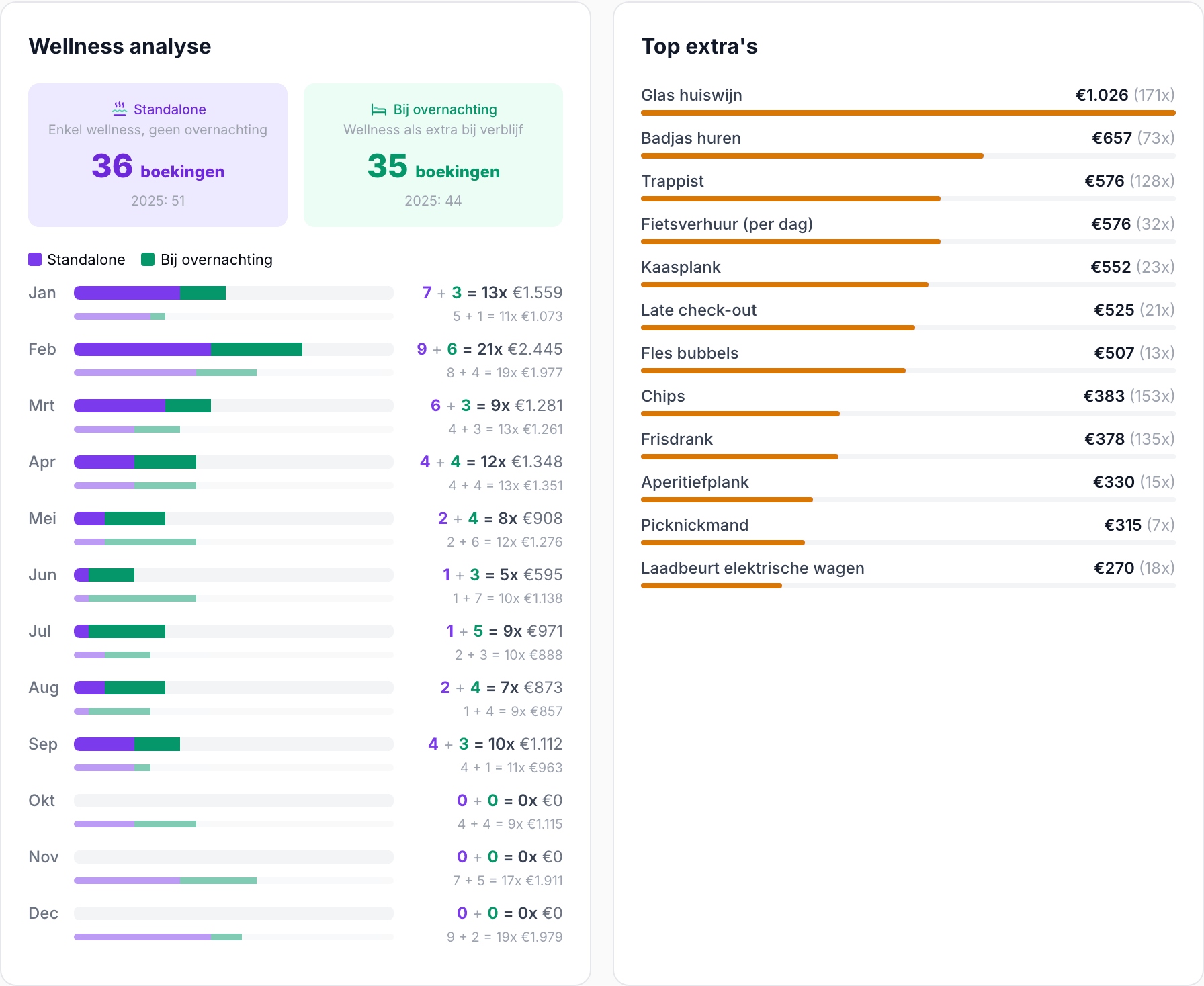Click the Laadbeurt elektrische wagen label

click(x=752, y=568)
